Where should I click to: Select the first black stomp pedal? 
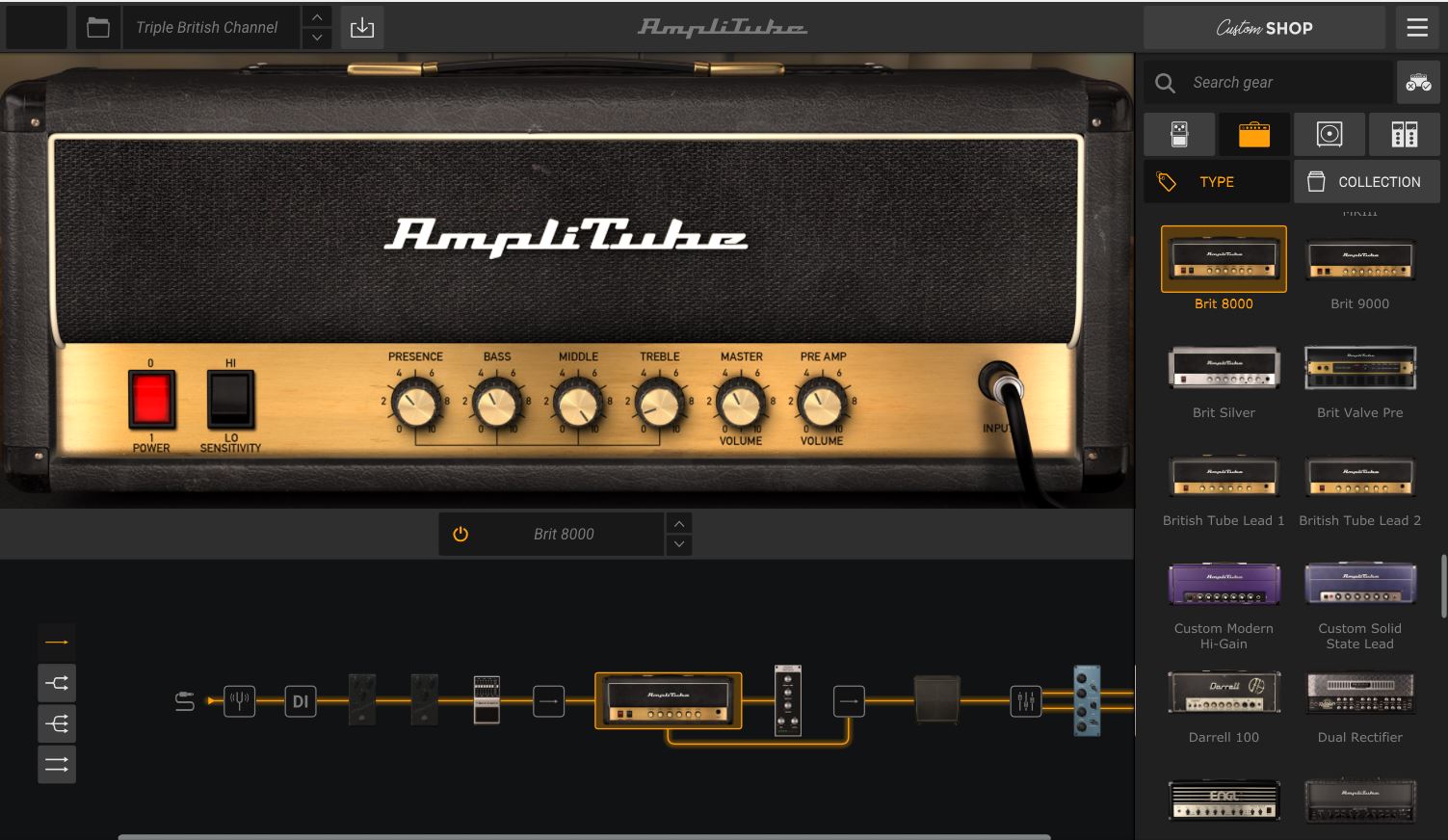tap(362, 699)
